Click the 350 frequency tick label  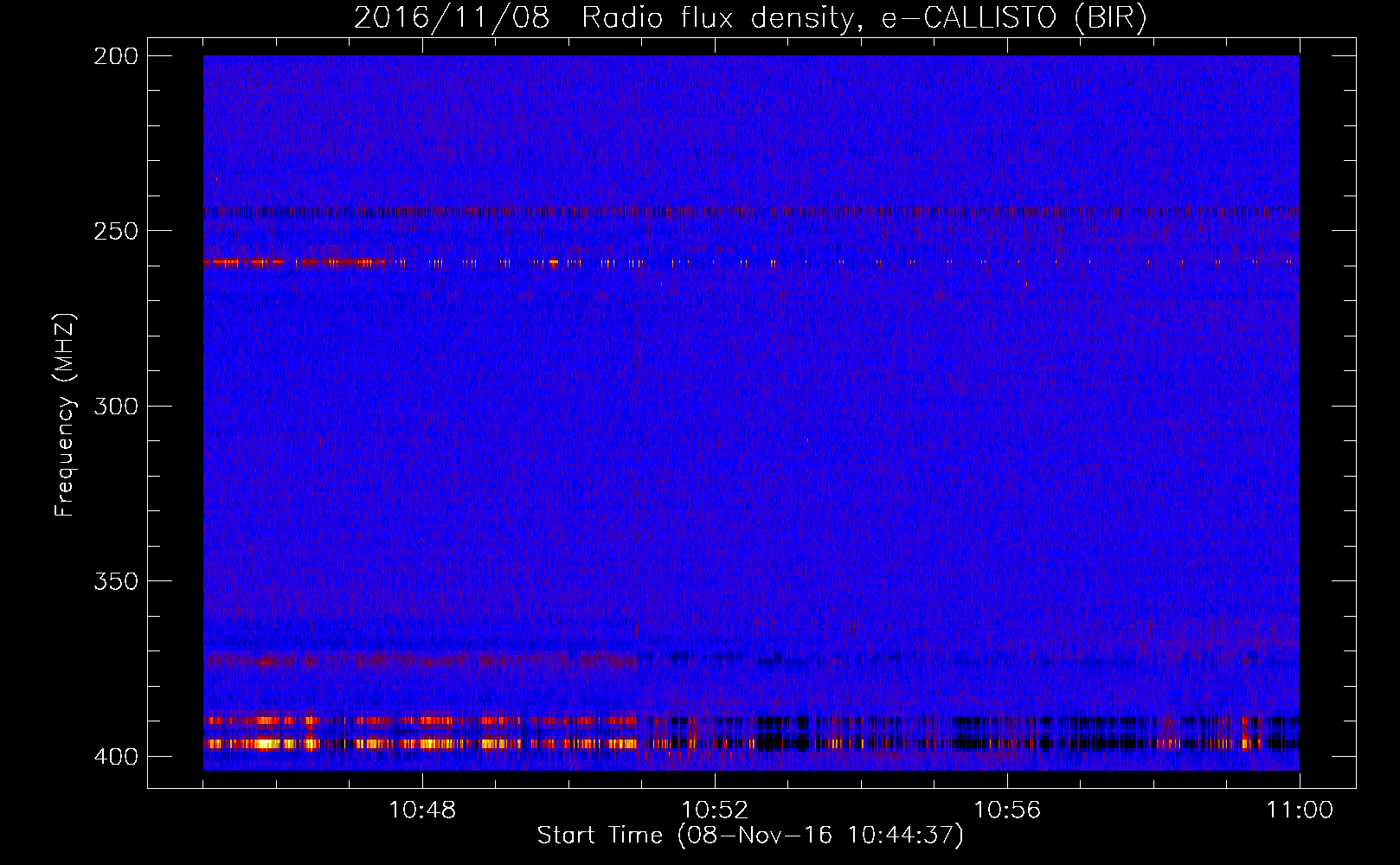(x=116, y=581)
